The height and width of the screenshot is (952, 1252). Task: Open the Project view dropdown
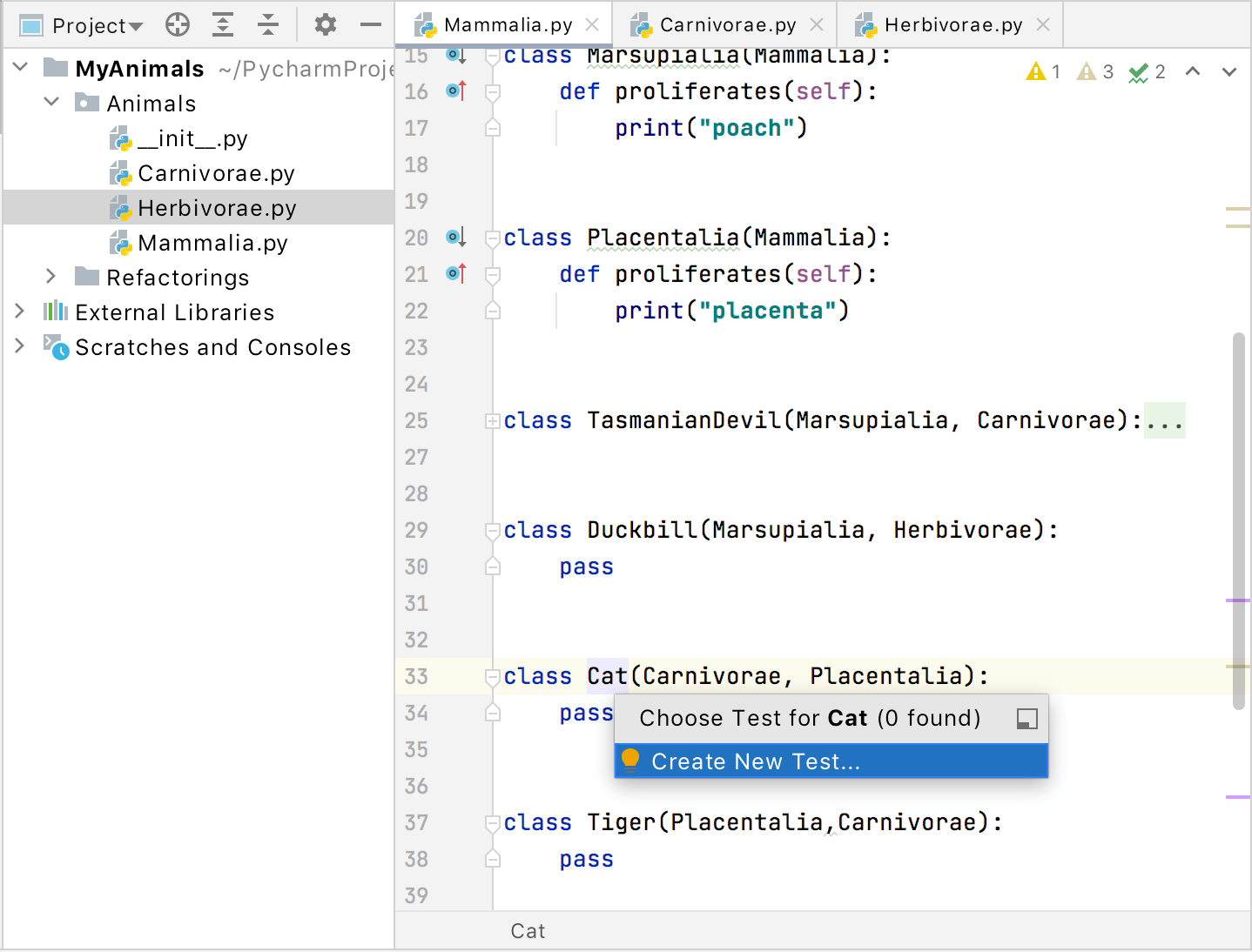96,26
